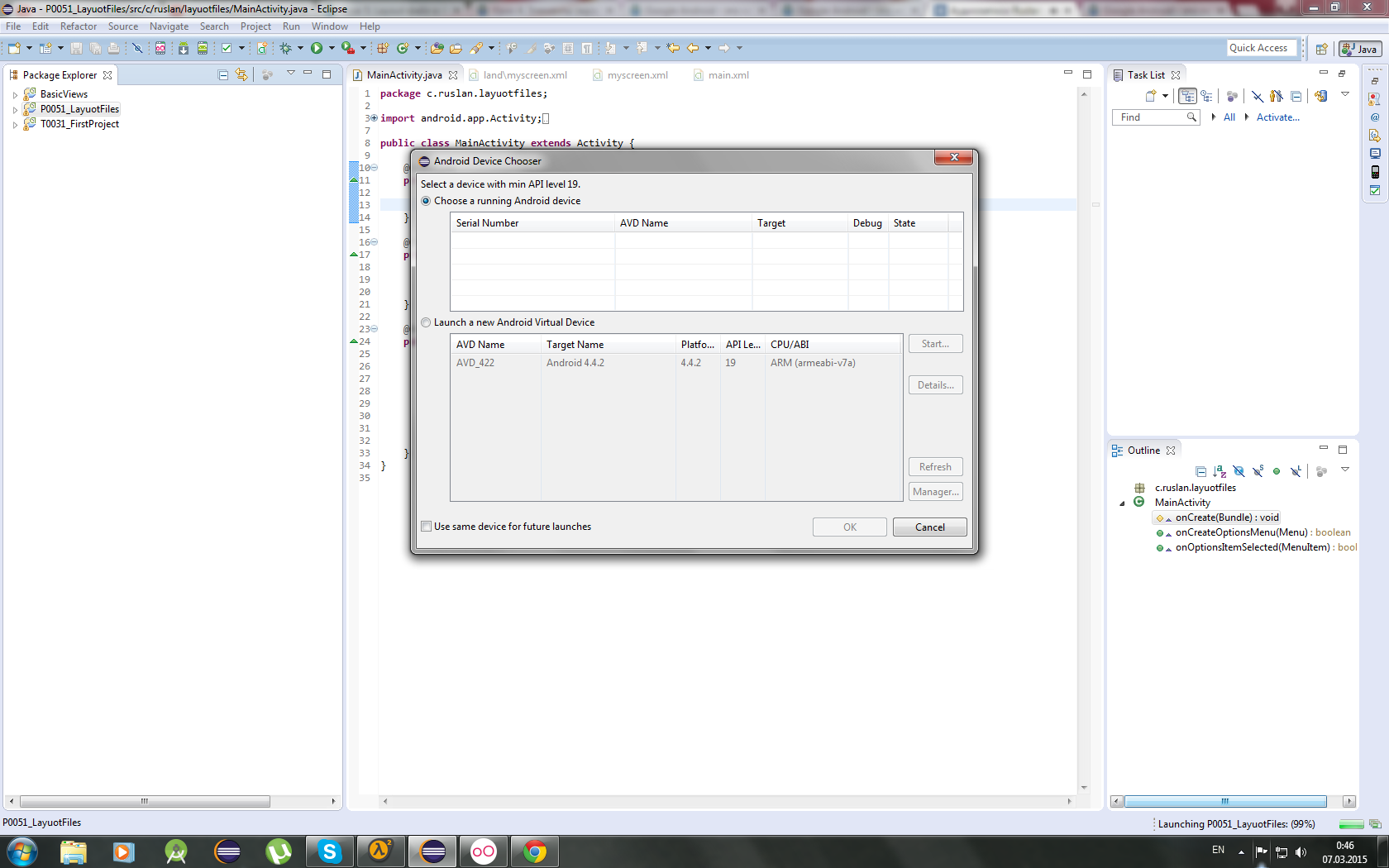Click the Categorized view icon in Task List
The width and height of the screenshot is (1389, 868).
(1187, 96)
